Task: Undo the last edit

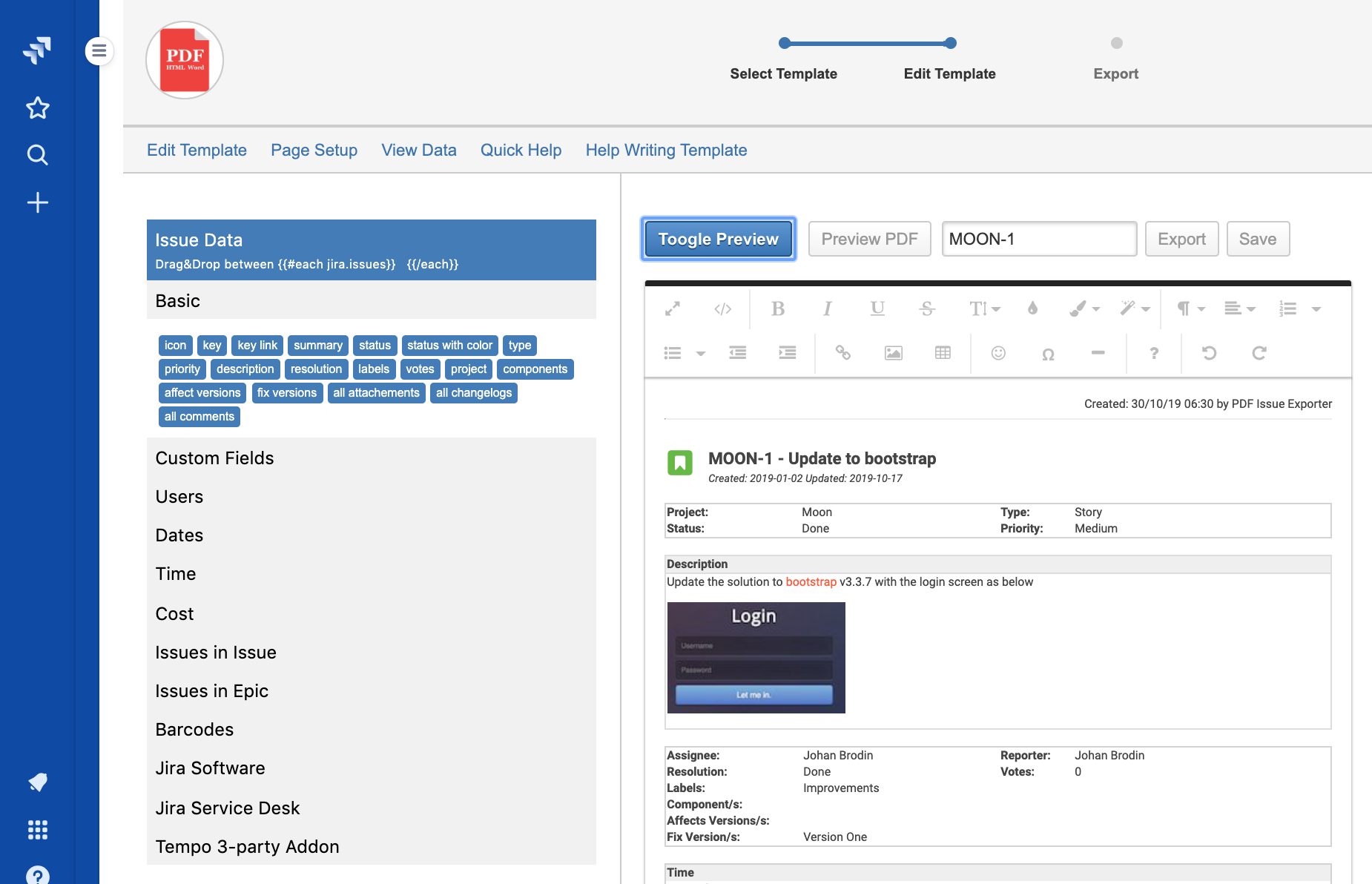Action: pyautogui.click(x=1210, y=353)
